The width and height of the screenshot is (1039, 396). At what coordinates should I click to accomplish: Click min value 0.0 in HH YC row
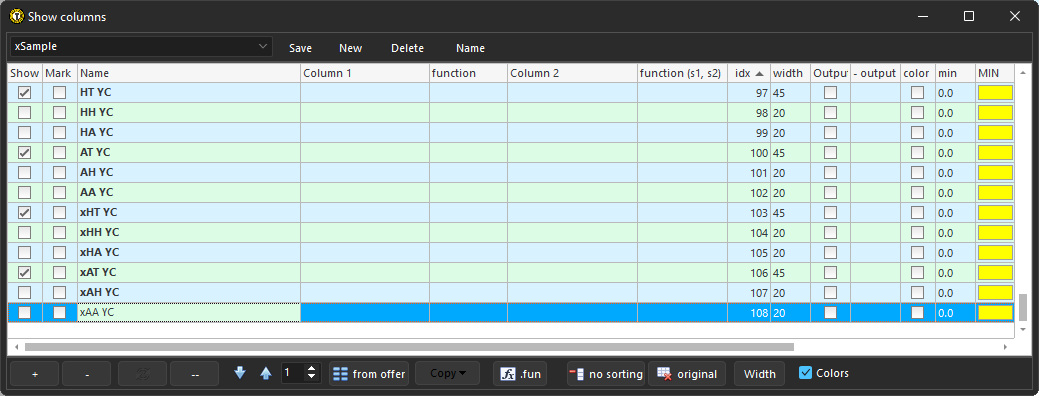[946, 113]
